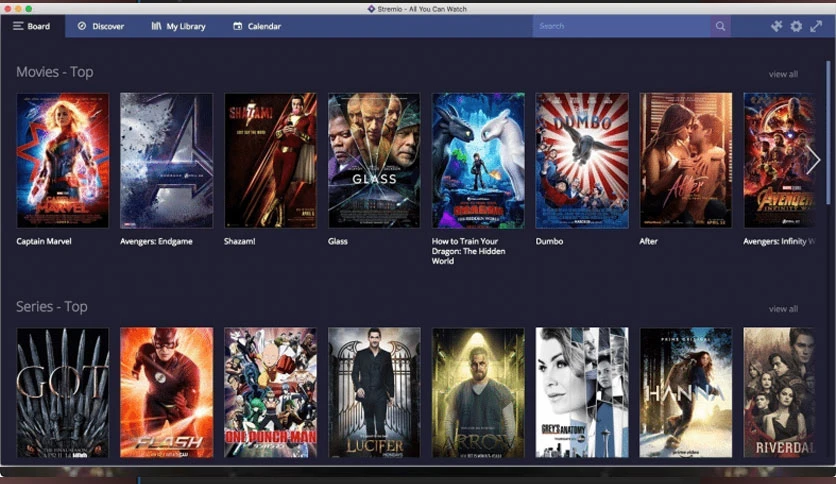Open the Arrow series poster
Viewport: 836px width, 484px height.
478,392
